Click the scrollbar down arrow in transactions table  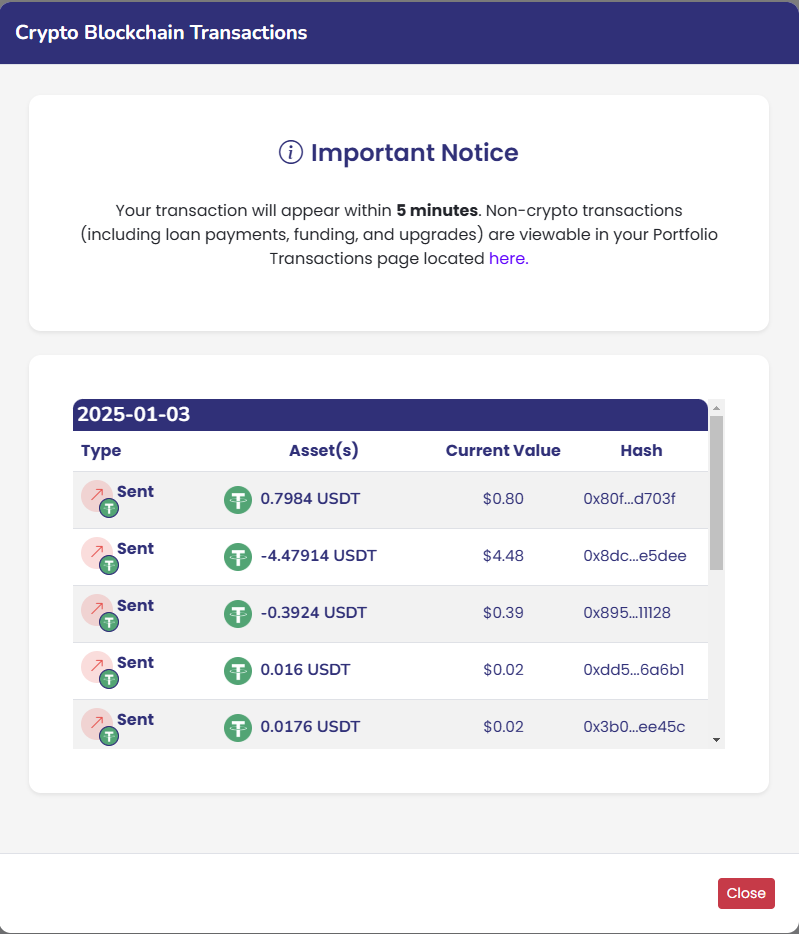point(716,739)
